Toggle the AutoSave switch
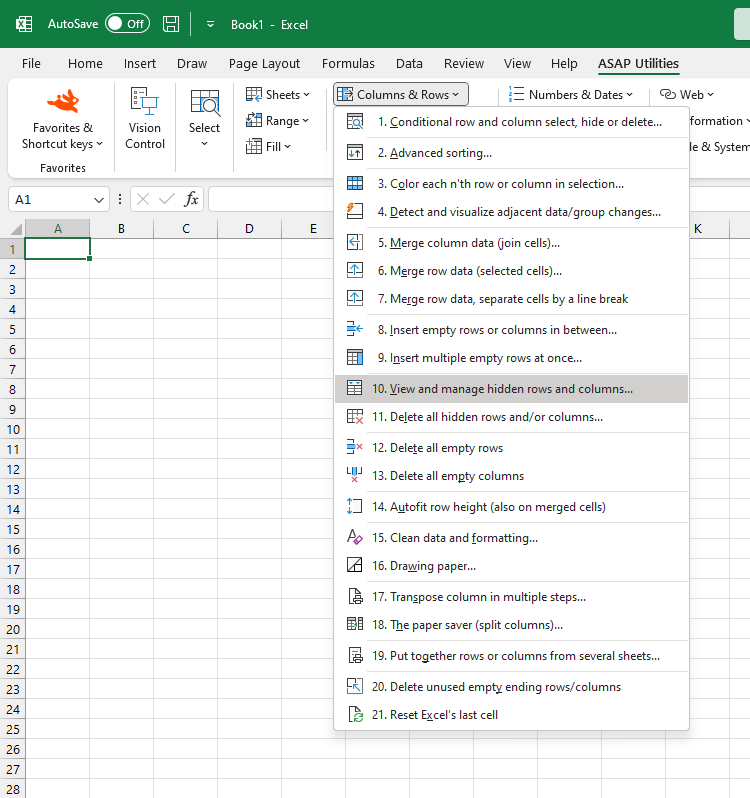The width and height of the screenshot is (750, 798). tap(127, 23)
